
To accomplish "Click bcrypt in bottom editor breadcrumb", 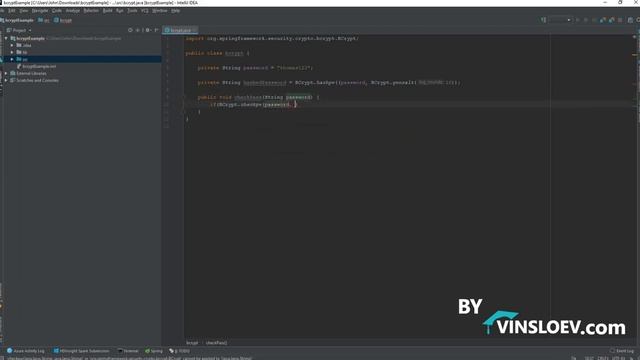I will point(192,343).
